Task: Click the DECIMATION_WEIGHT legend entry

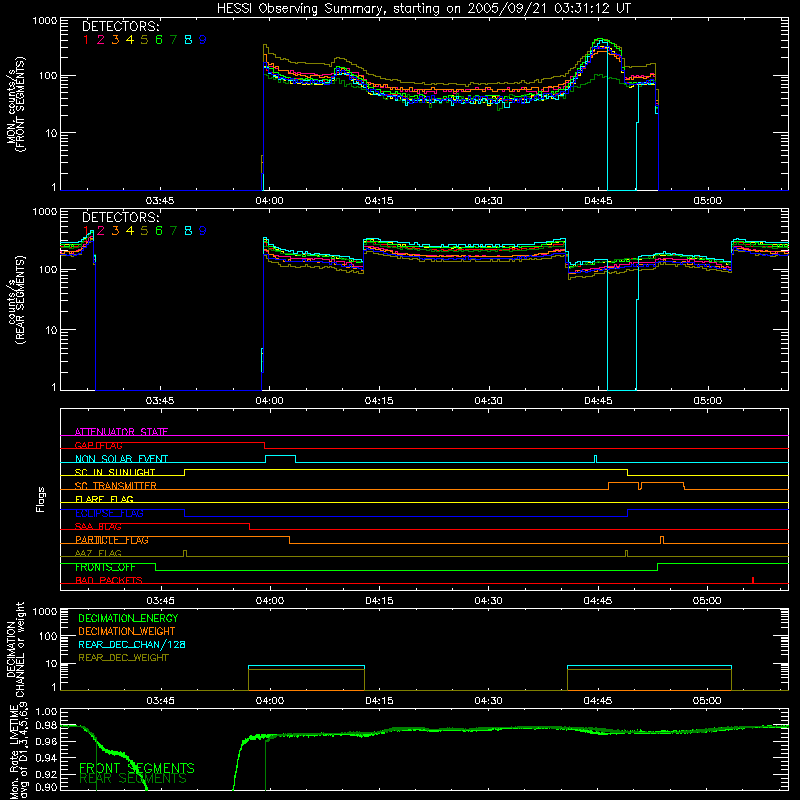Action: [x=127, y=631]
